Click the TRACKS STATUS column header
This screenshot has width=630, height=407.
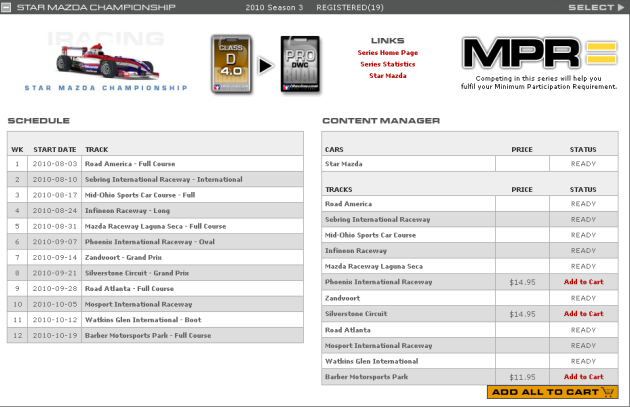tap(583, 190)
